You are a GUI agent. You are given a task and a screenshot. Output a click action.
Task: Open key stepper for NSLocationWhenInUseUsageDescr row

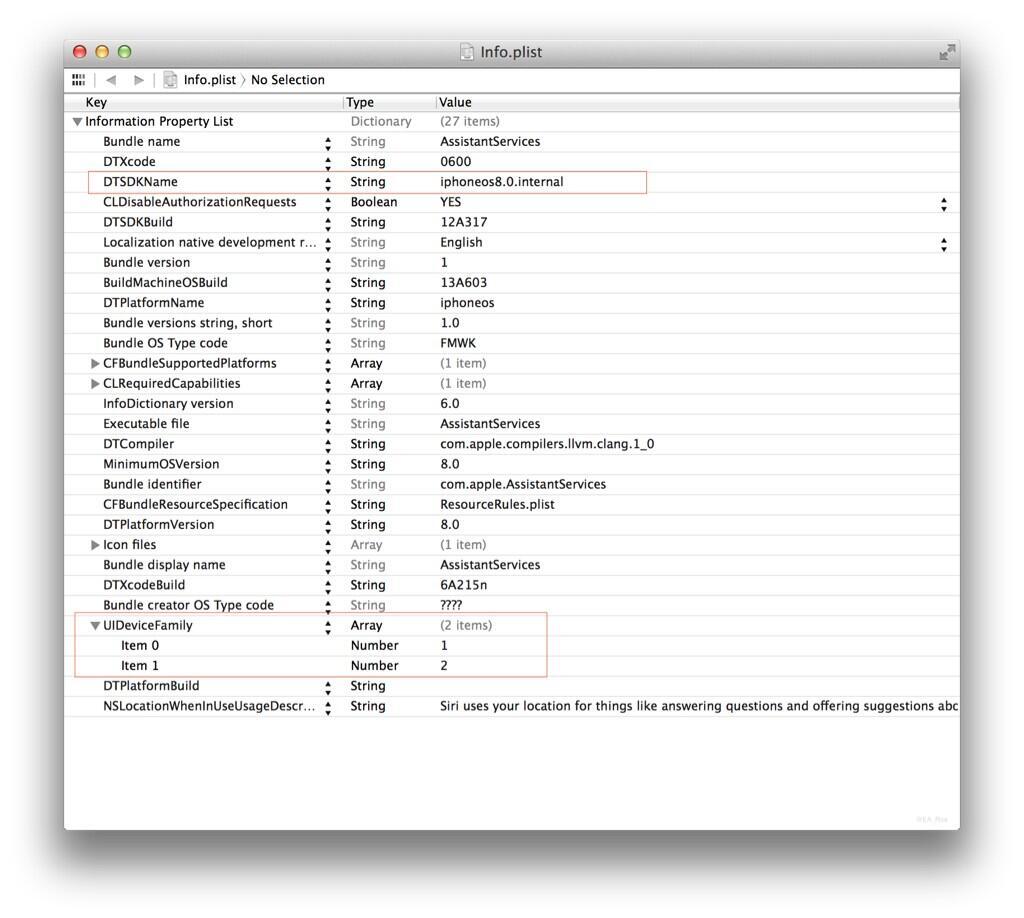pyautogui.click(x=328, y=708)
